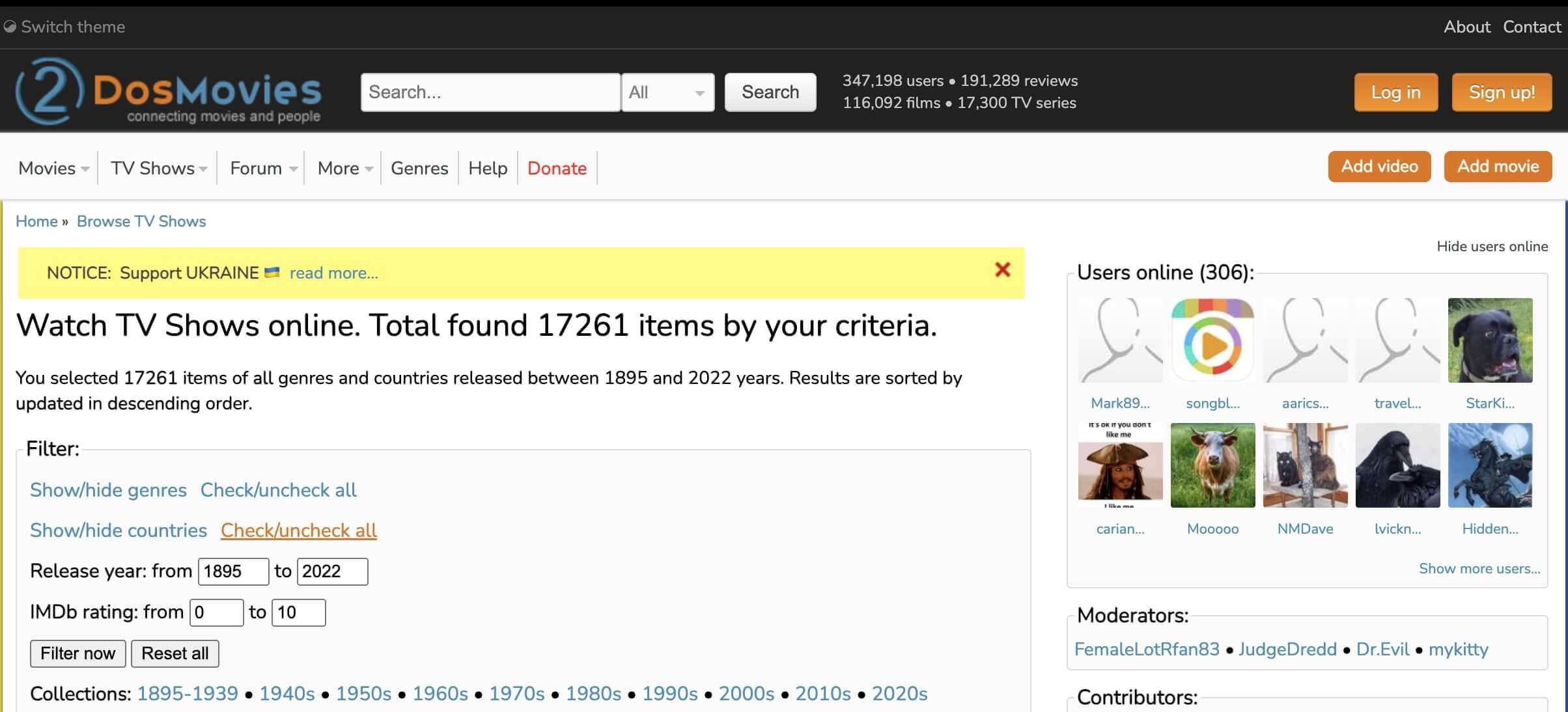Open StarKi user's dog avatar
1568x712 pixels.
click(x=1490, y=340)
